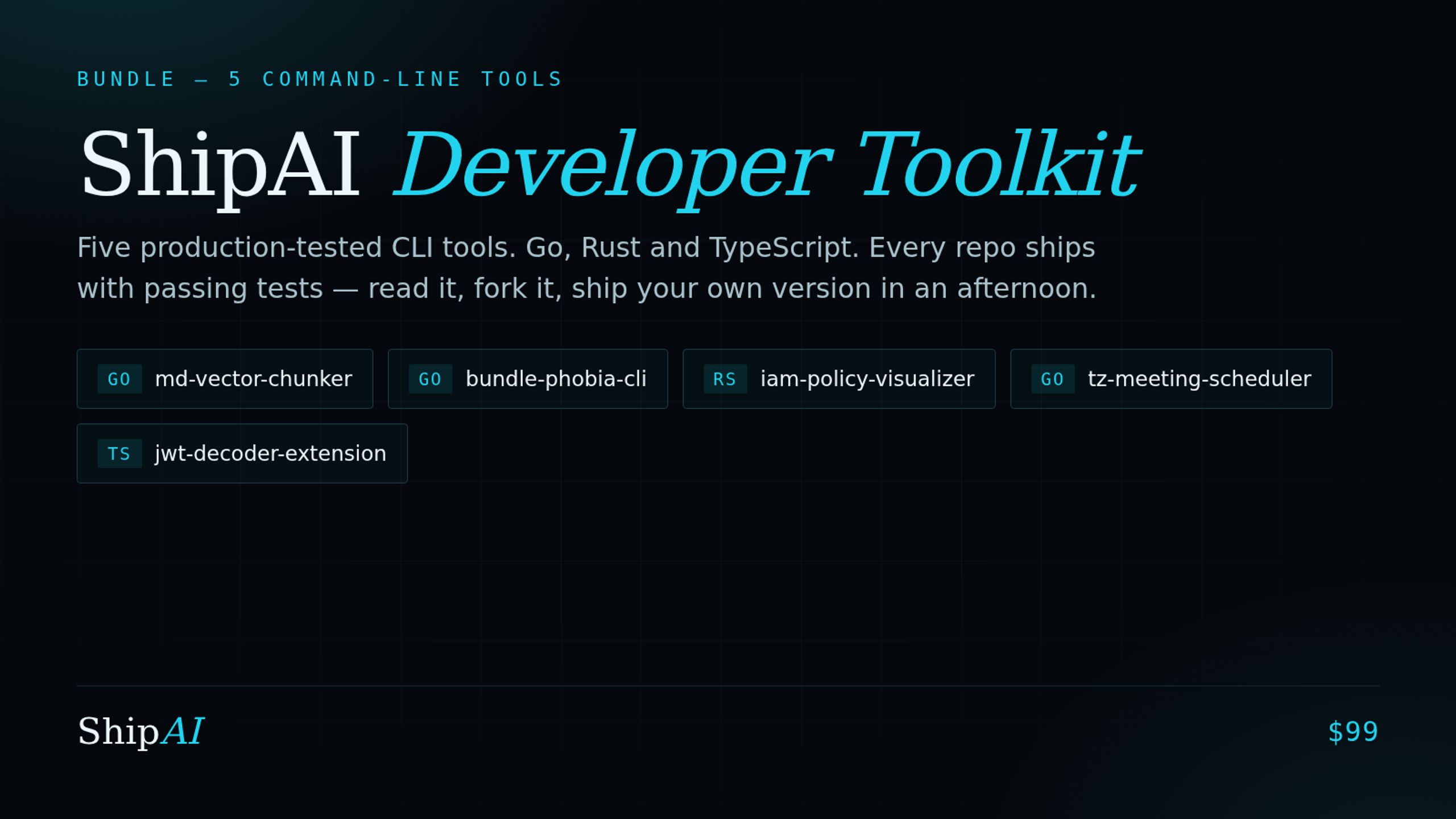Click the RS language badge
This screenshot has height=819, width=1456.
click(x=725, y=379)
